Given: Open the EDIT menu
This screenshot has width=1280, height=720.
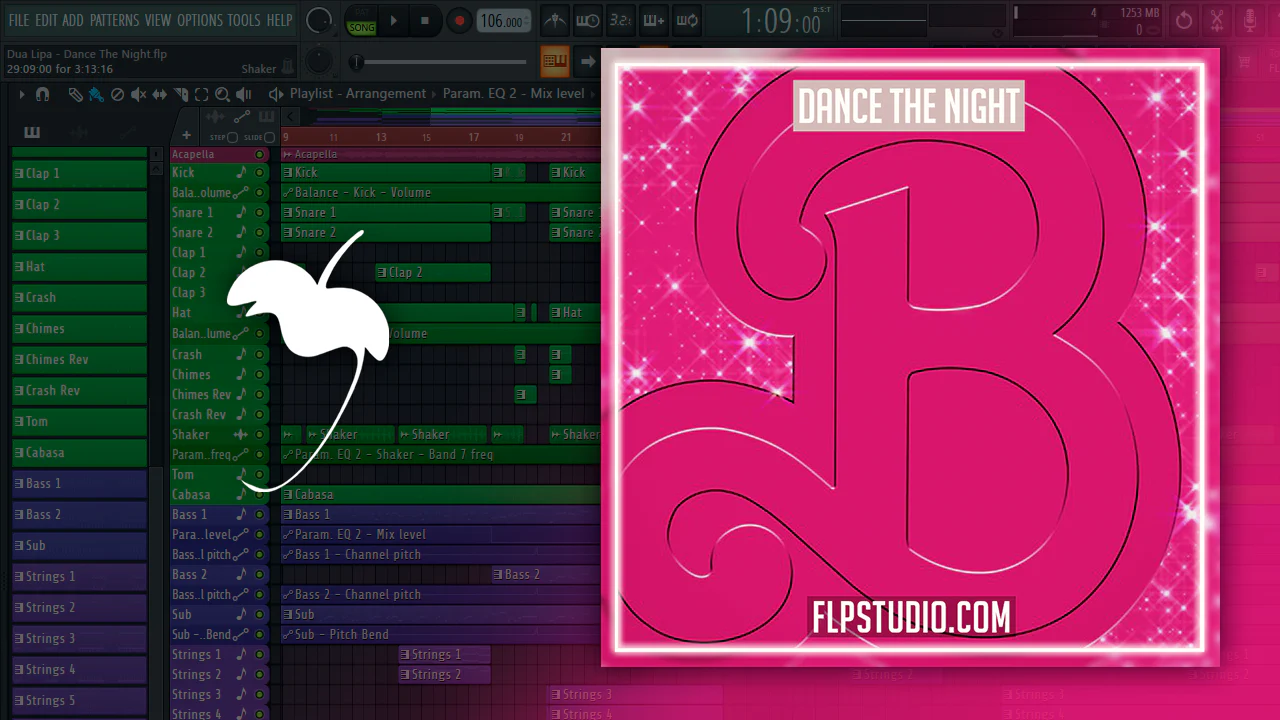Looking at the screenshot, I should 46,20.
